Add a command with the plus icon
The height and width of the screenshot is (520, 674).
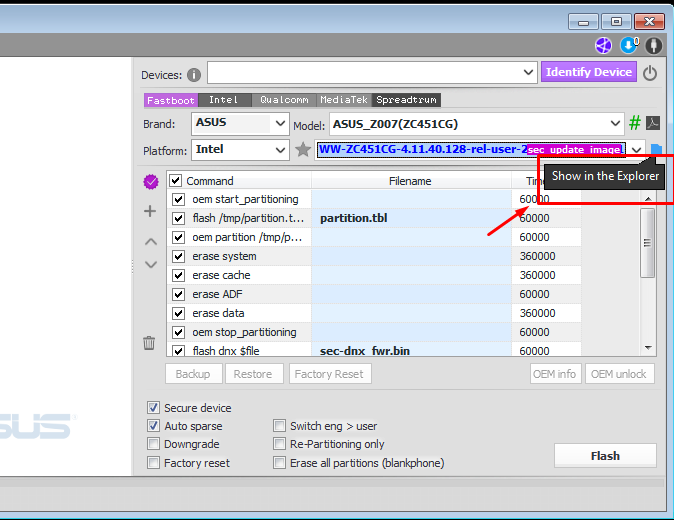150,211
